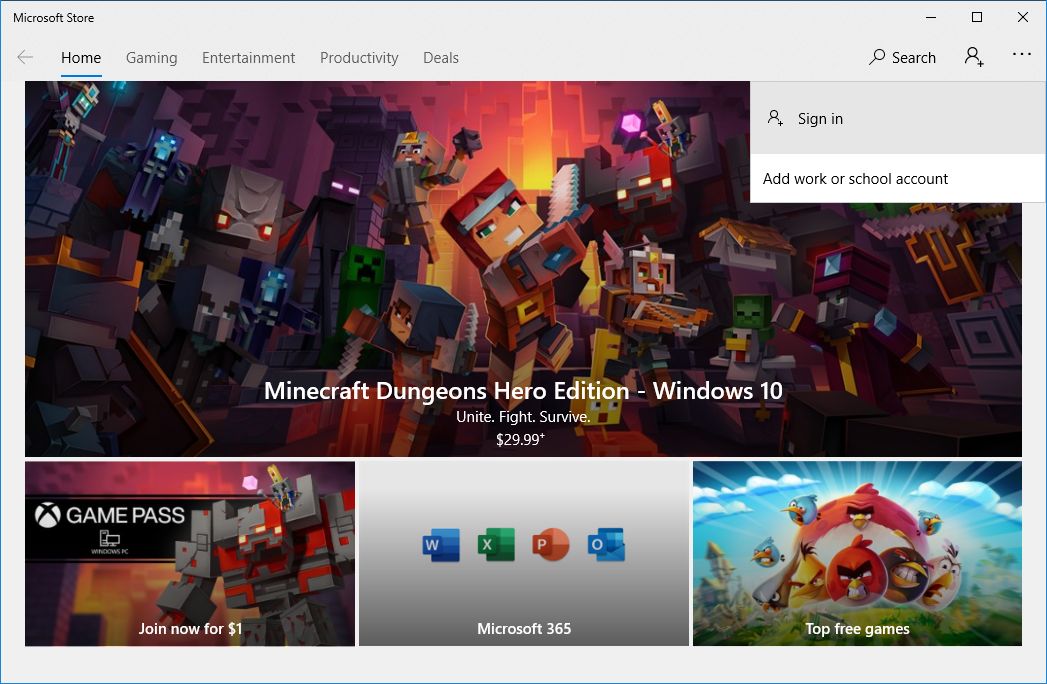Click the user account icon

pyautogui.click(x=973, y=57)
